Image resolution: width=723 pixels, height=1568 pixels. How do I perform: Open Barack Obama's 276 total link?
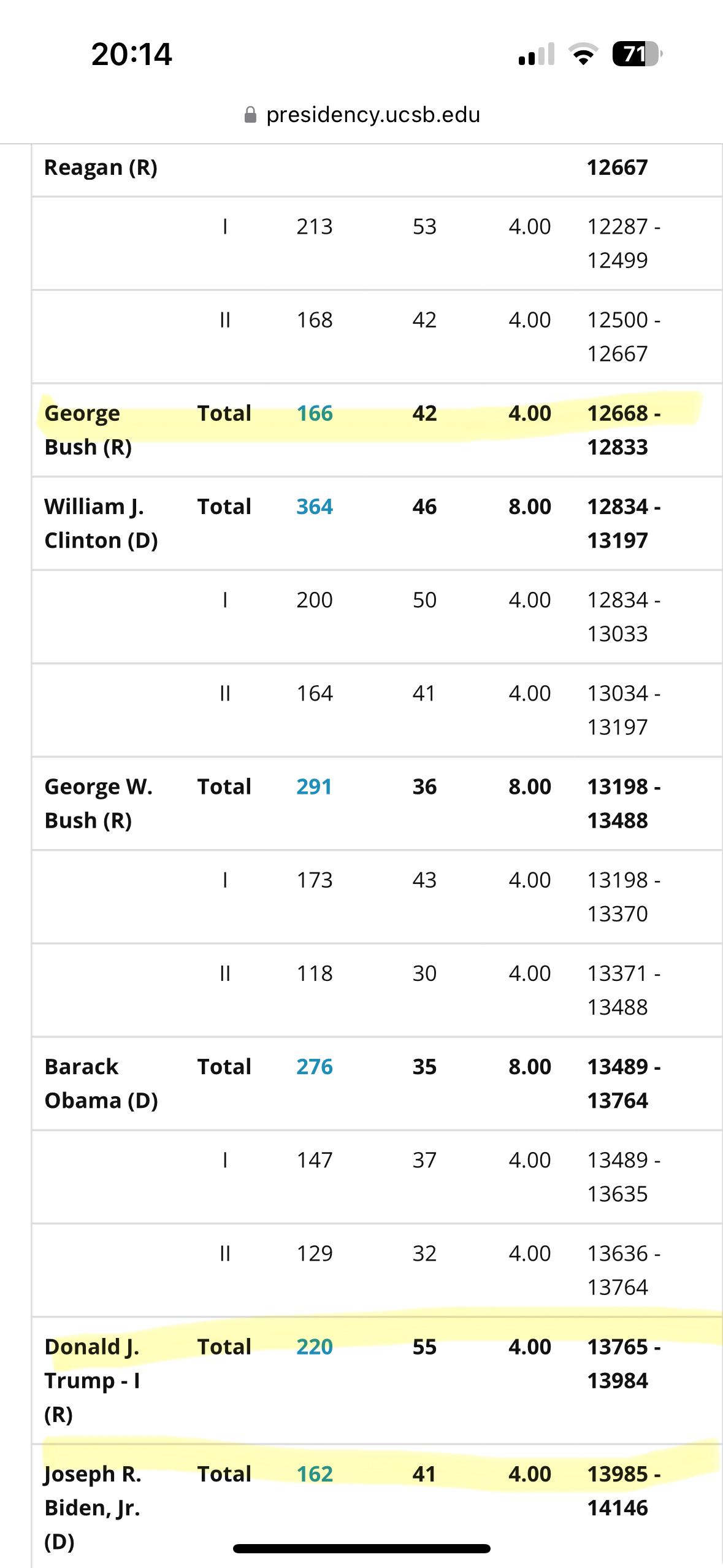click(x=315, y=1067)
